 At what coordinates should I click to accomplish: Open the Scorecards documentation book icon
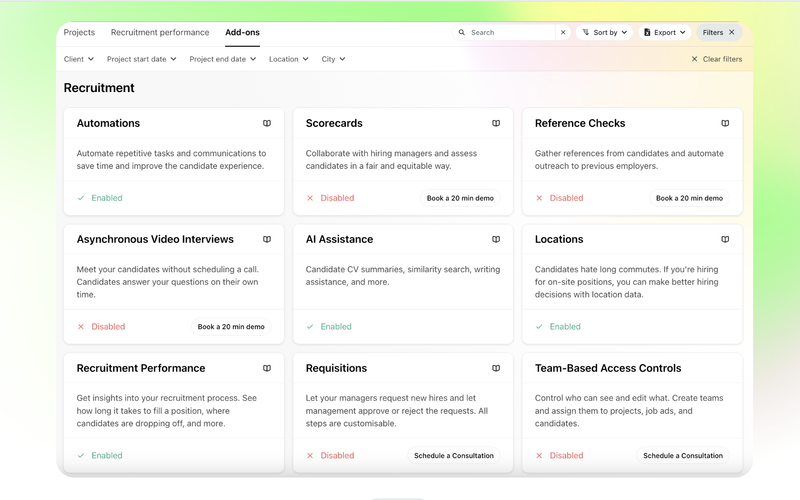click(496, 124)
